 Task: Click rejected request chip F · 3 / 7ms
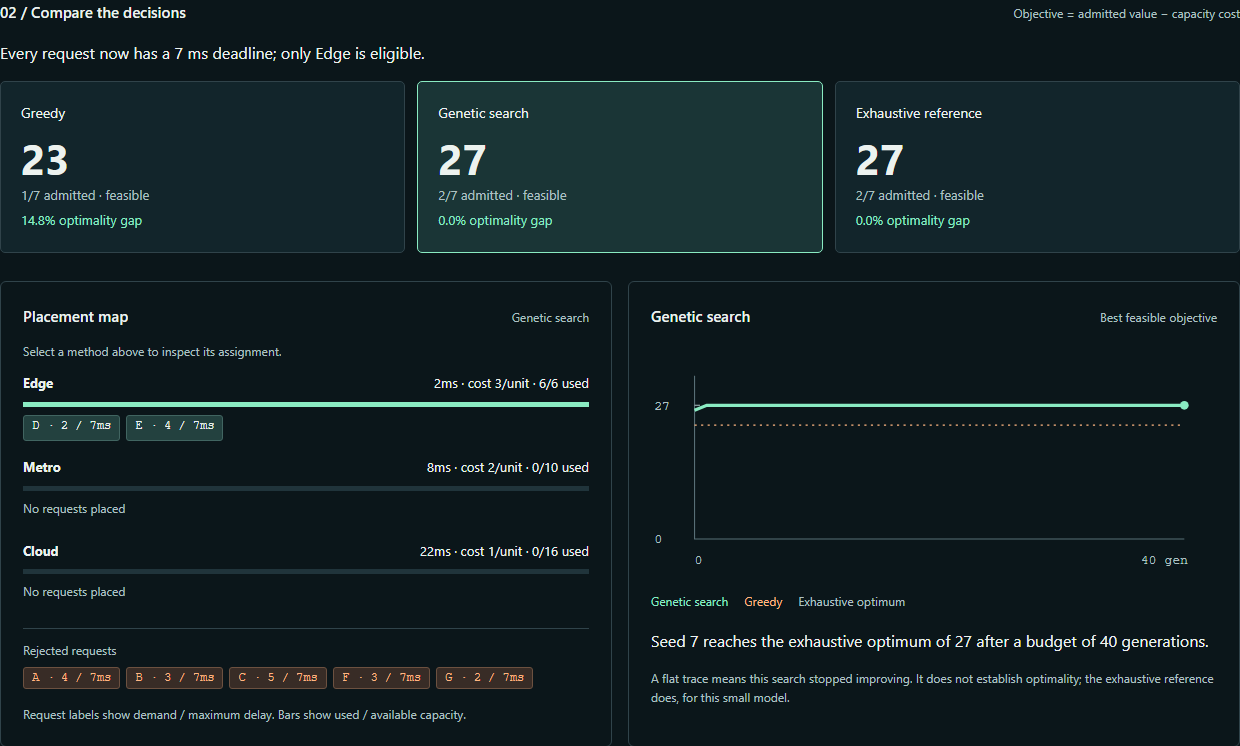tap(381, 678)
